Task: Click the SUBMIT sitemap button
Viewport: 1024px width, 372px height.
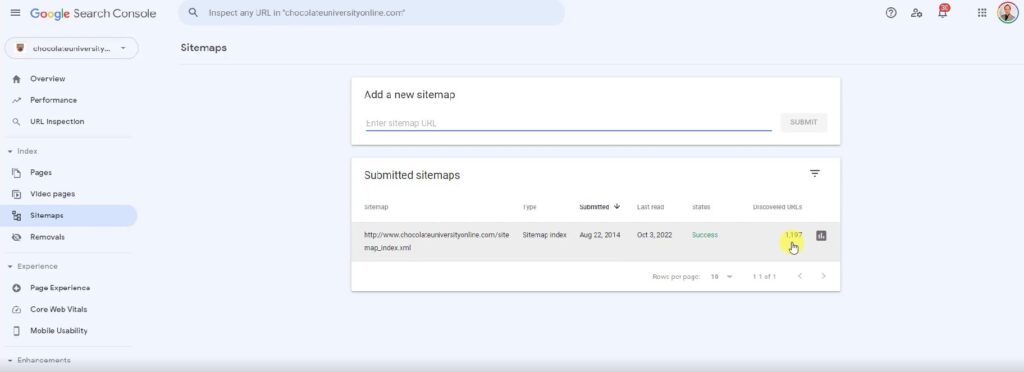Action: pyautogui.click(x=803, y=122)
